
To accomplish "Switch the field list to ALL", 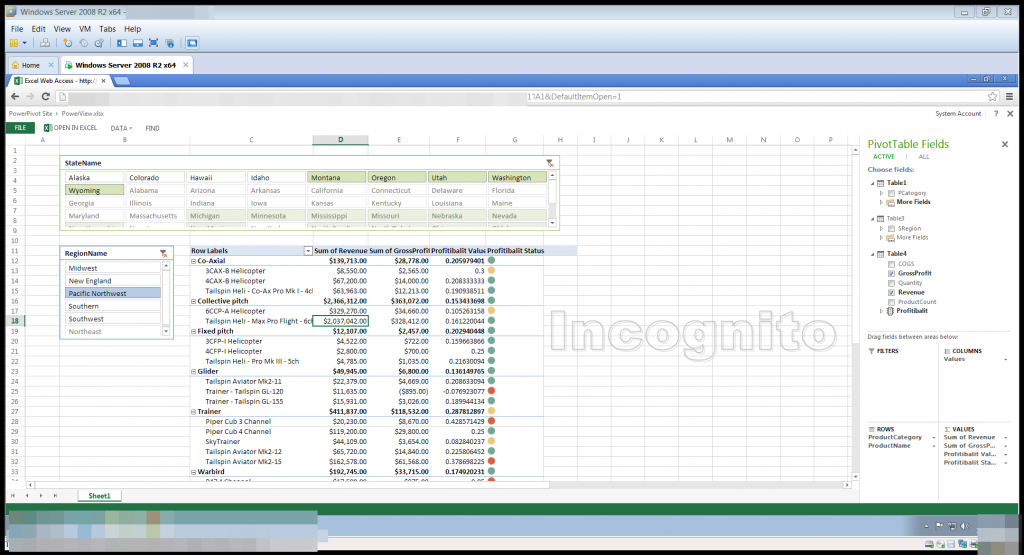I will click(x=923, y=157).
